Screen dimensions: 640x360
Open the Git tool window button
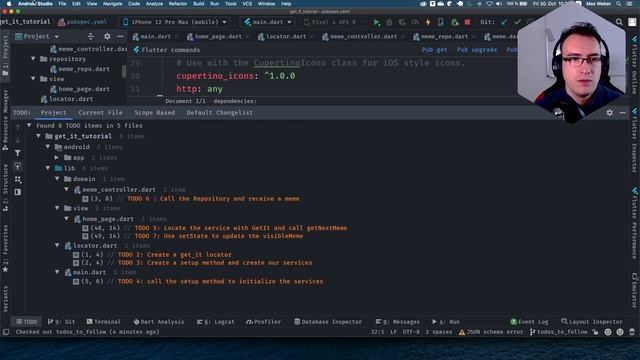(x=61, y=322)
